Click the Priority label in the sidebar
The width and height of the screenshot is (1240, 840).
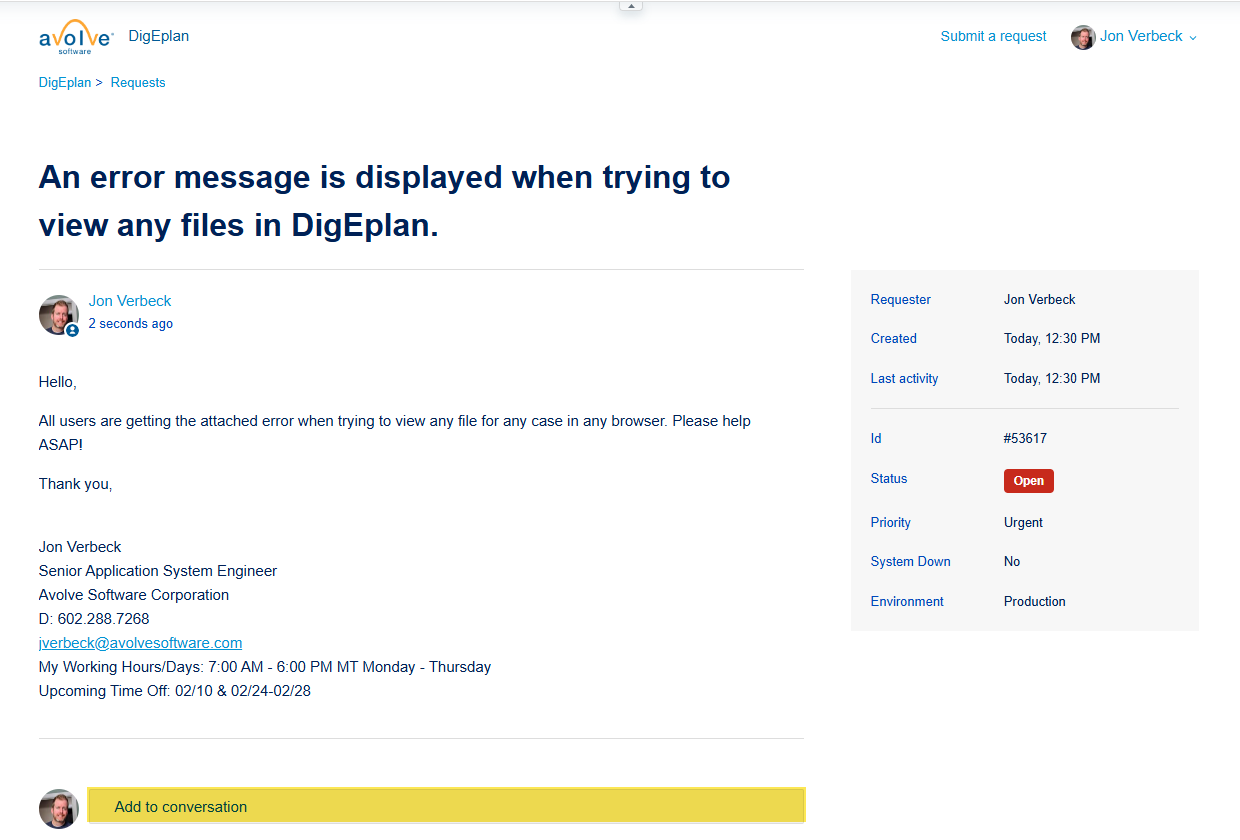[x=891, y=523]
